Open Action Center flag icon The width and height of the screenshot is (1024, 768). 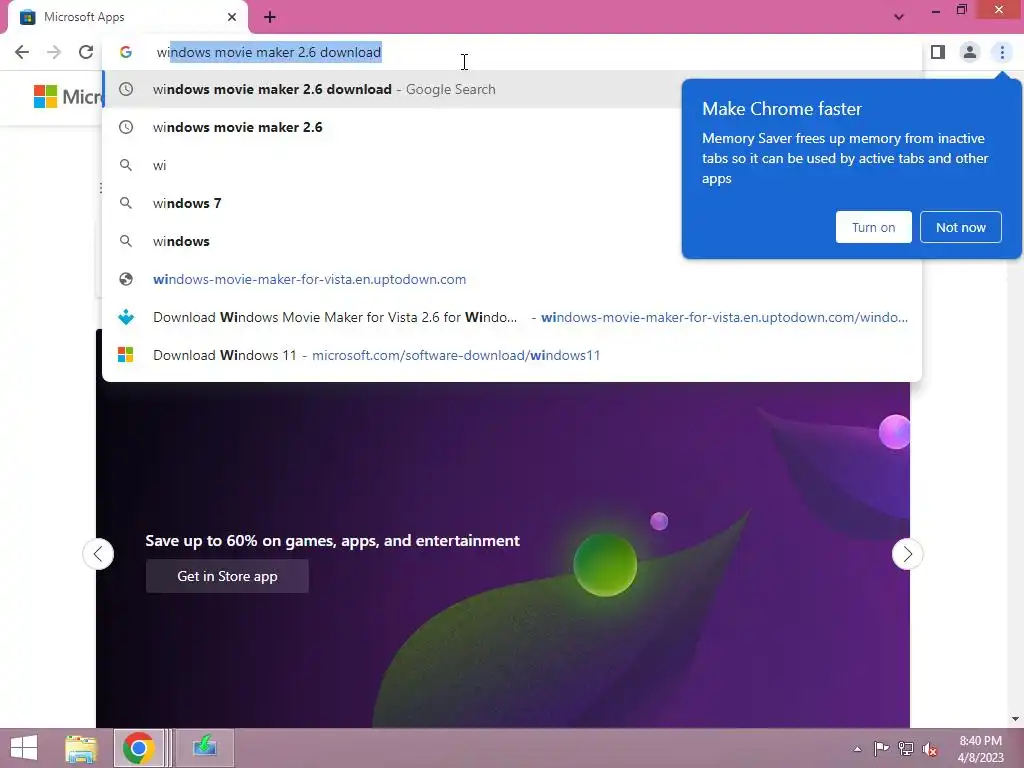coord(881,749)
